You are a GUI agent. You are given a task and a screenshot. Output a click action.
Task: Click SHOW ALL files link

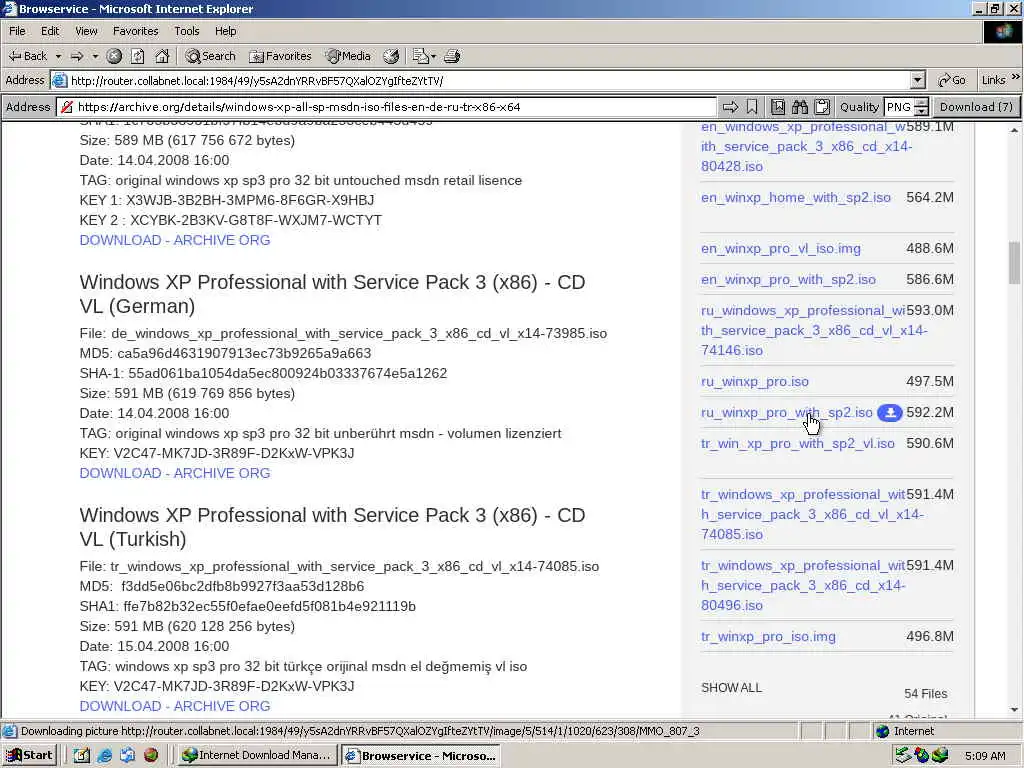(x=731, y=688)
